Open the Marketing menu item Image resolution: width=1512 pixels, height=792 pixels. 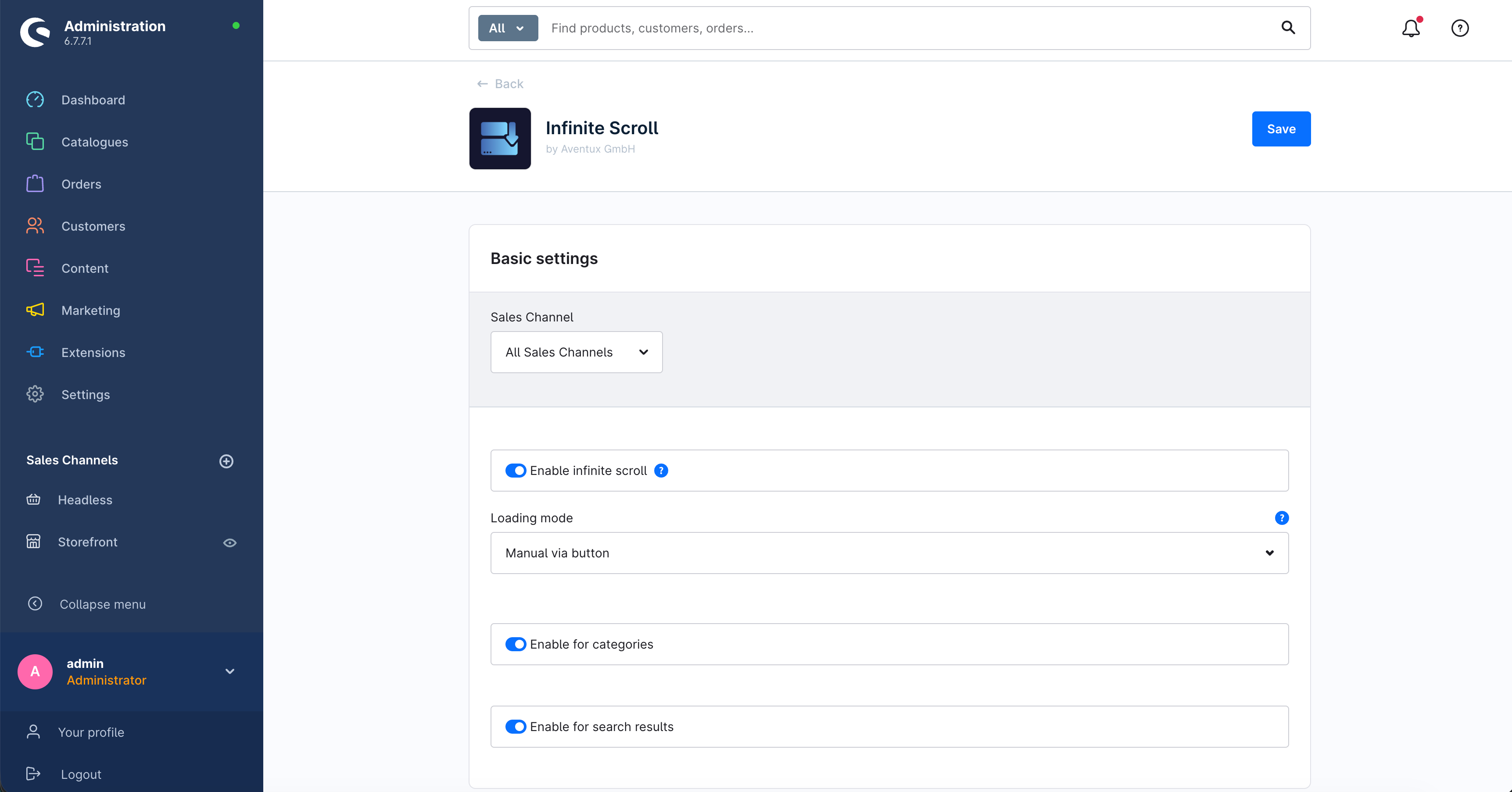coord(90,310)
